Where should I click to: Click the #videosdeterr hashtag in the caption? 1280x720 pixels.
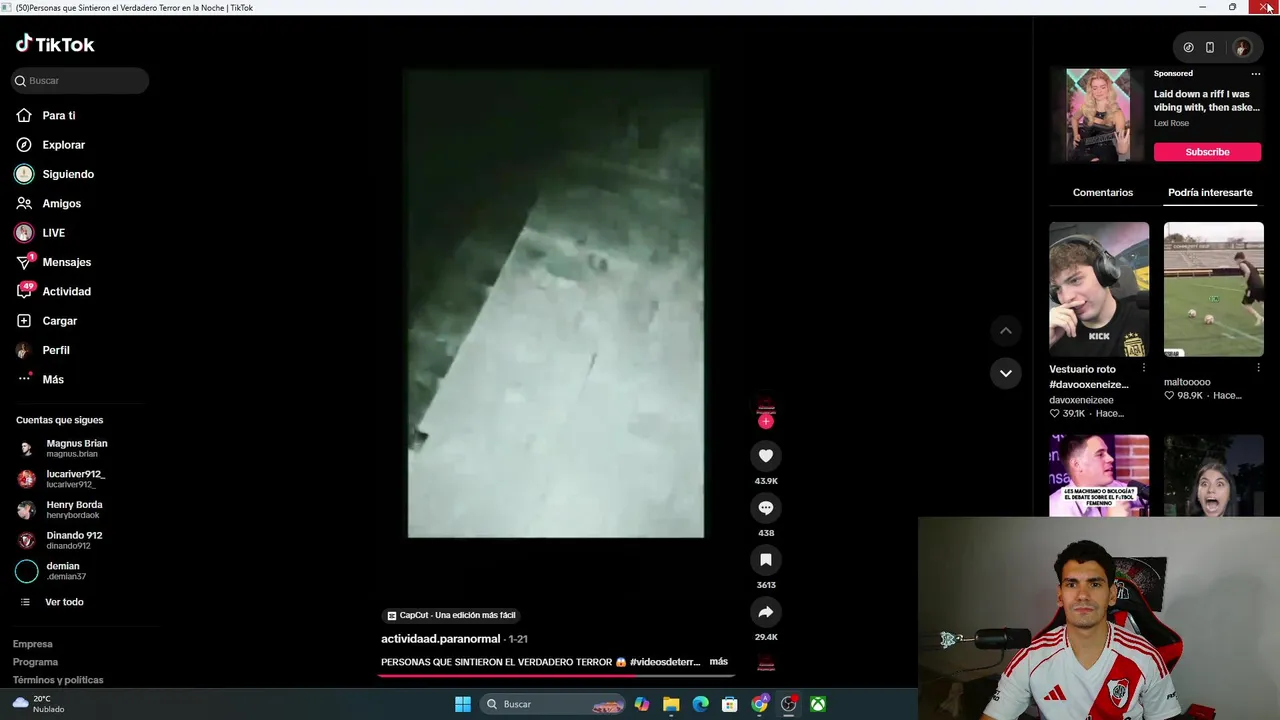tap(665, 662)
